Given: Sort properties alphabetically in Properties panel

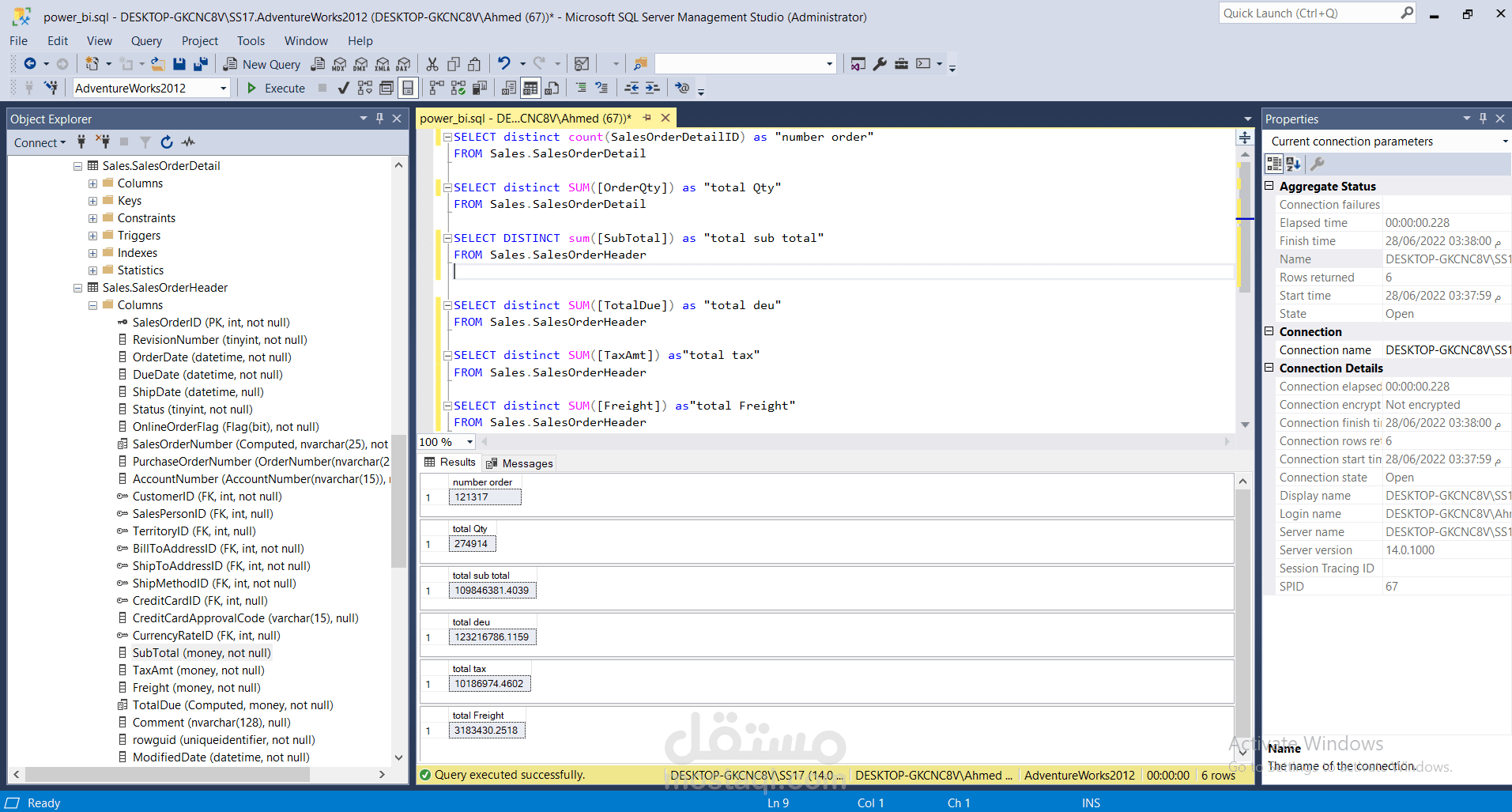Looking at the screenshot, I should 1293,164.
